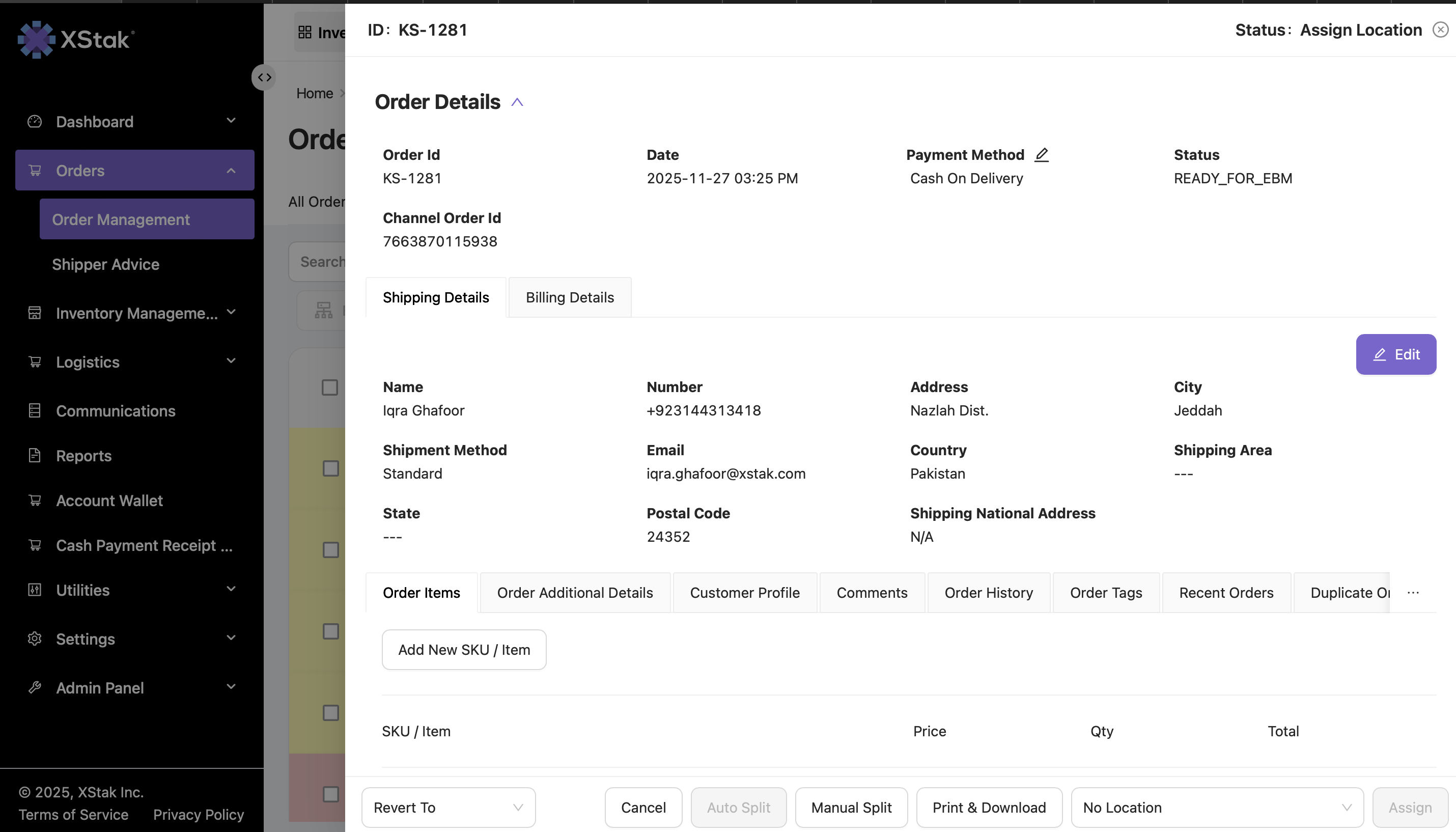Open Privacy Policy link

(x=198, y=814)
